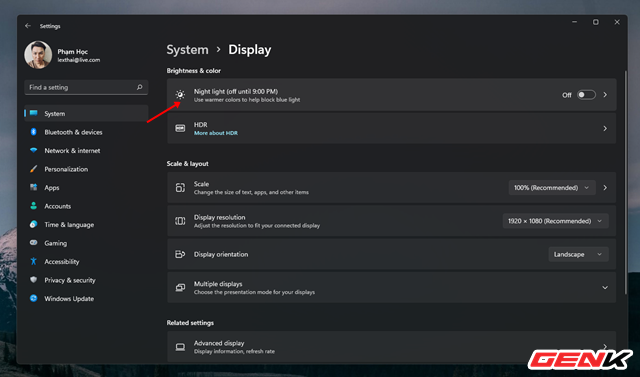
Task: Click the System monitor icon in sidebar
Action: click(34, 113)
